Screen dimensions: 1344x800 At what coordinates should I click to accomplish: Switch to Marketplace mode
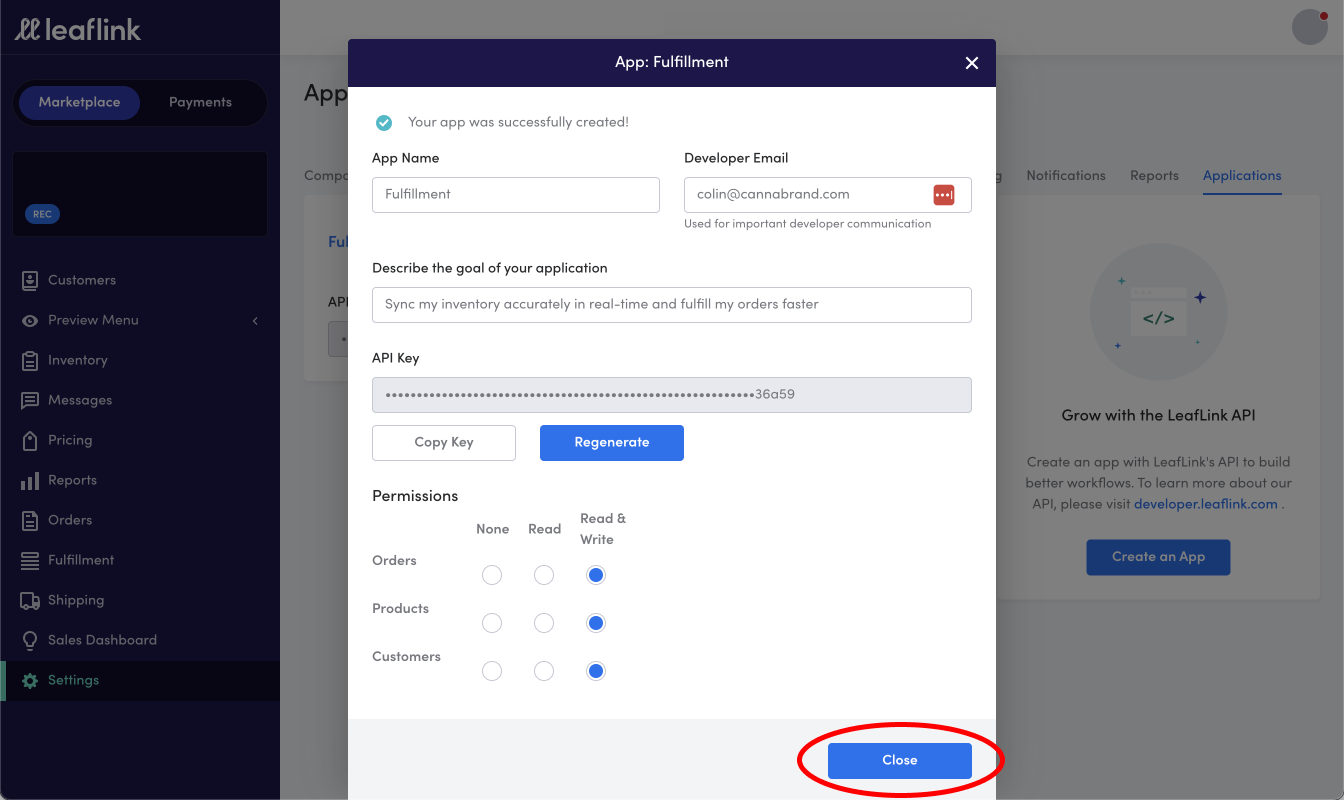coord(79,102)
